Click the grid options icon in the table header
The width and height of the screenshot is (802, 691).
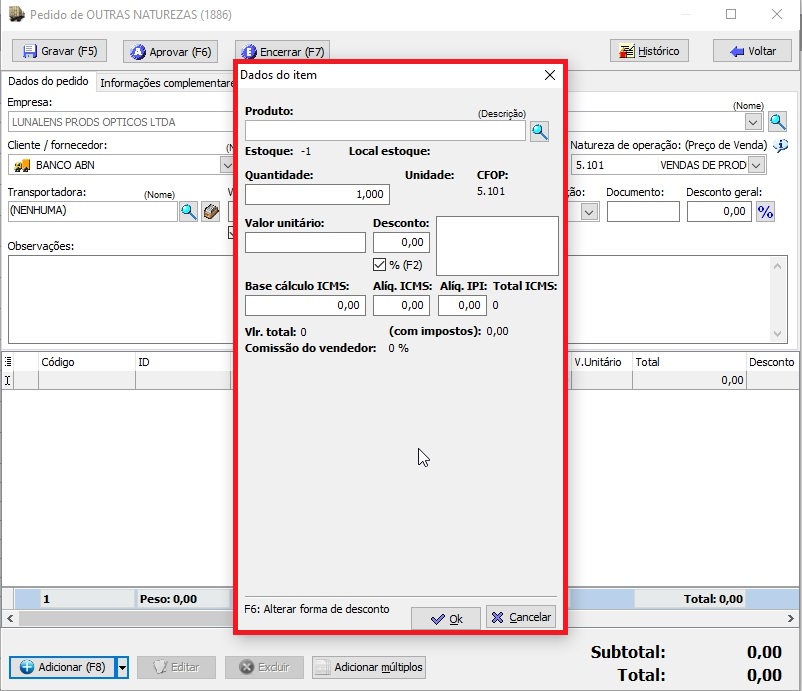tap(8, 362)
